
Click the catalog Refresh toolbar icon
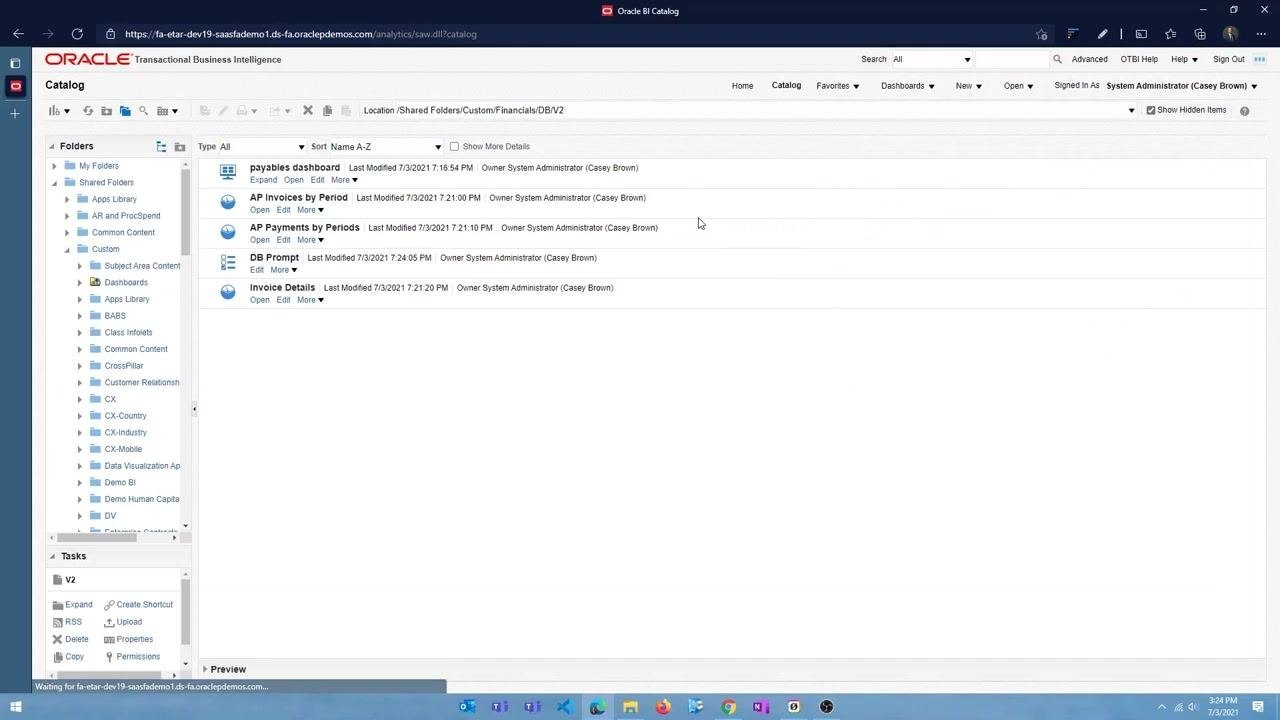click(88, 111)
